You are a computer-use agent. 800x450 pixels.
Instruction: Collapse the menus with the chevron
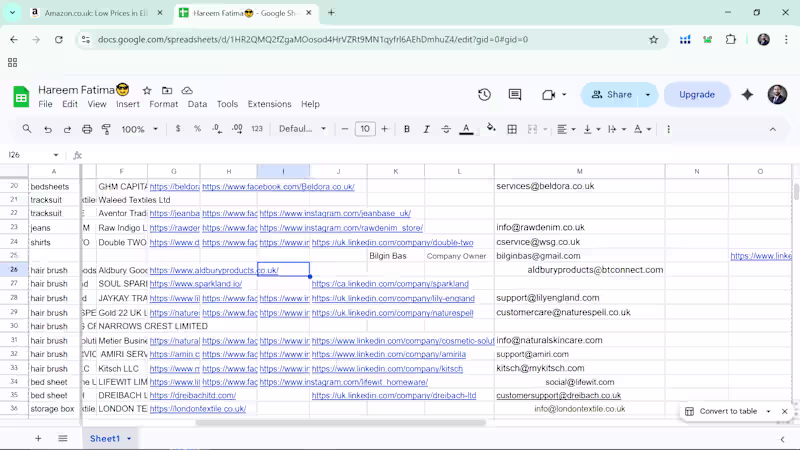[772, 129]
